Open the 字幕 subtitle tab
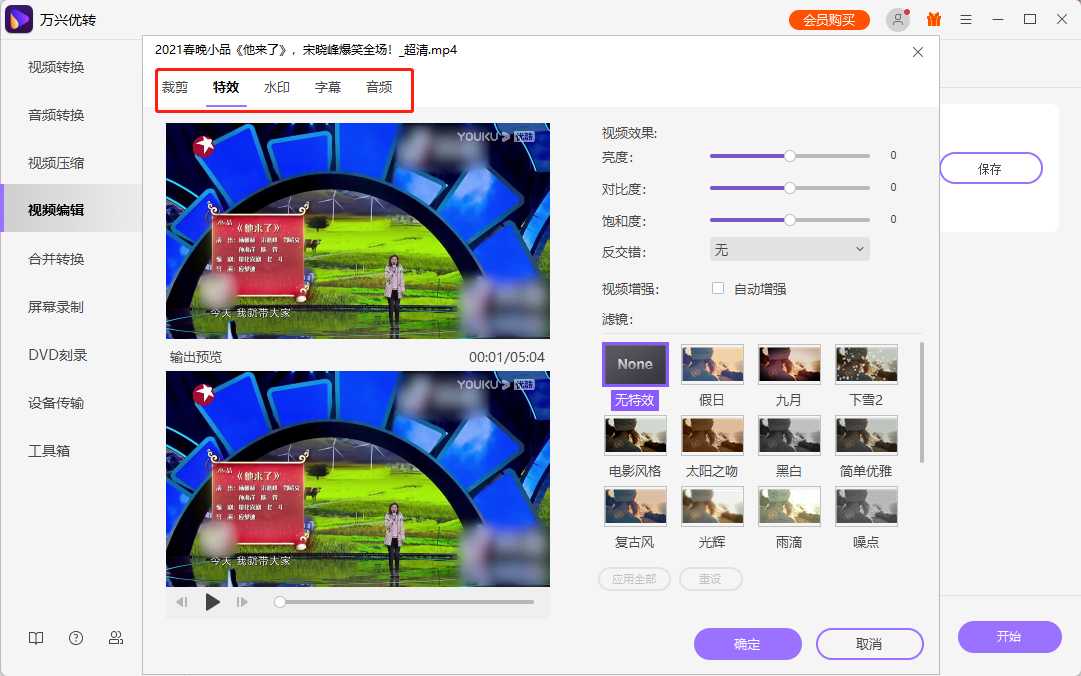The width and height of the screenshot is (1081, 676). pos(327,87)
